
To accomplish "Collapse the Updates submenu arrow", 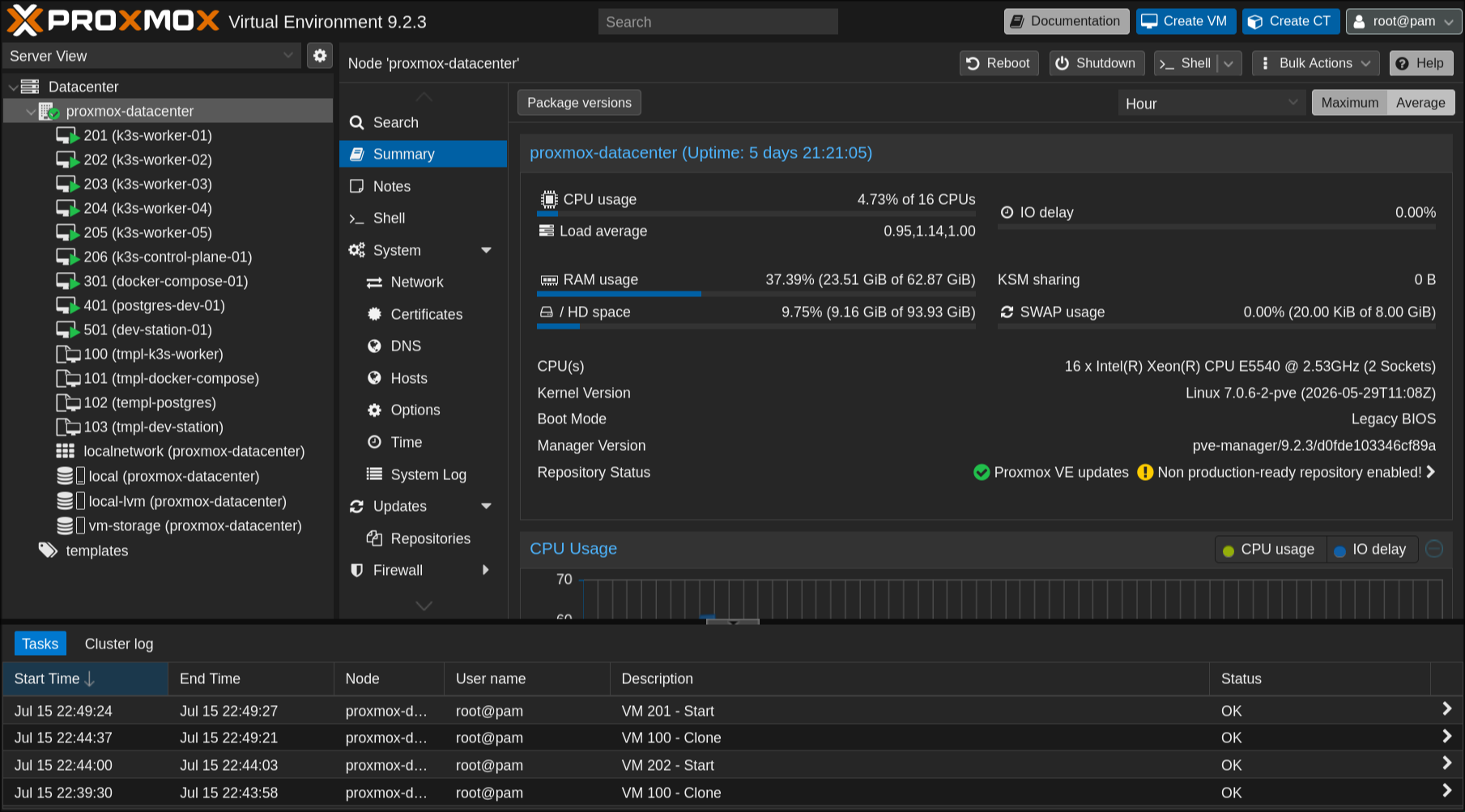I will 486,506.
